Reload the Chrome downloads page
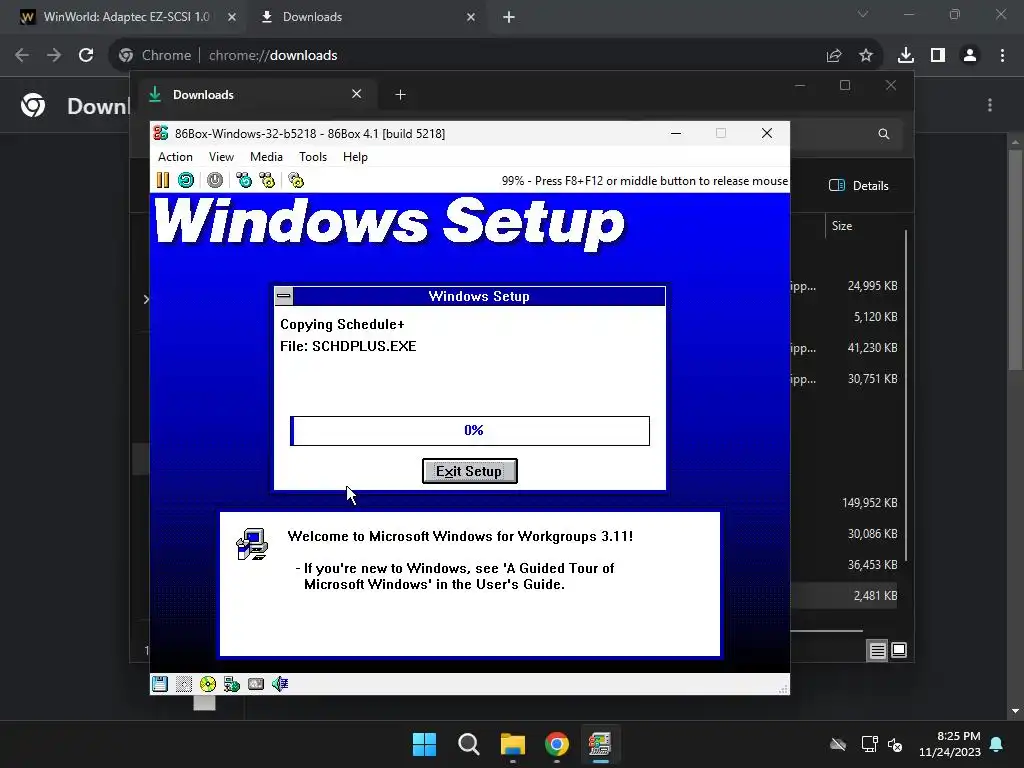Image resolution: width=1024 pixels, height=768 pixels. pyautogui.click(x=86, y=56)
